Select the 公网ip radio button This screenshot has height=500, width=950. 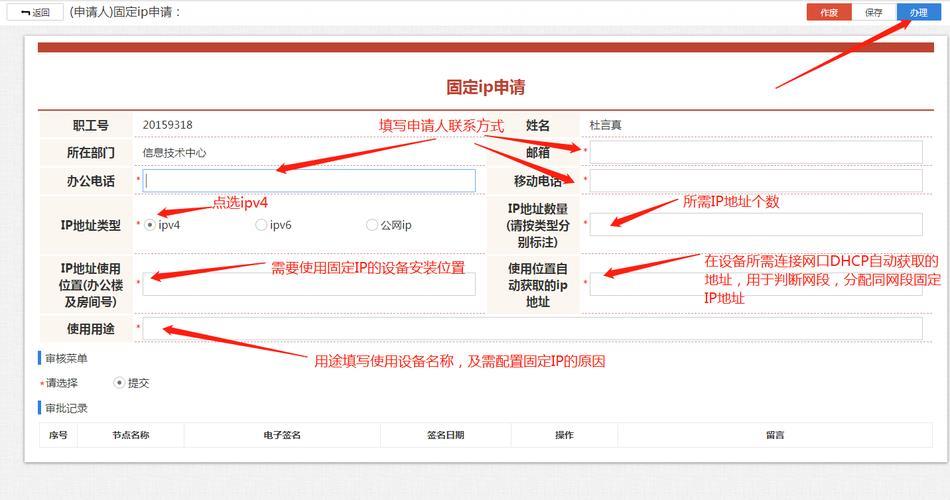pos(372,225)
